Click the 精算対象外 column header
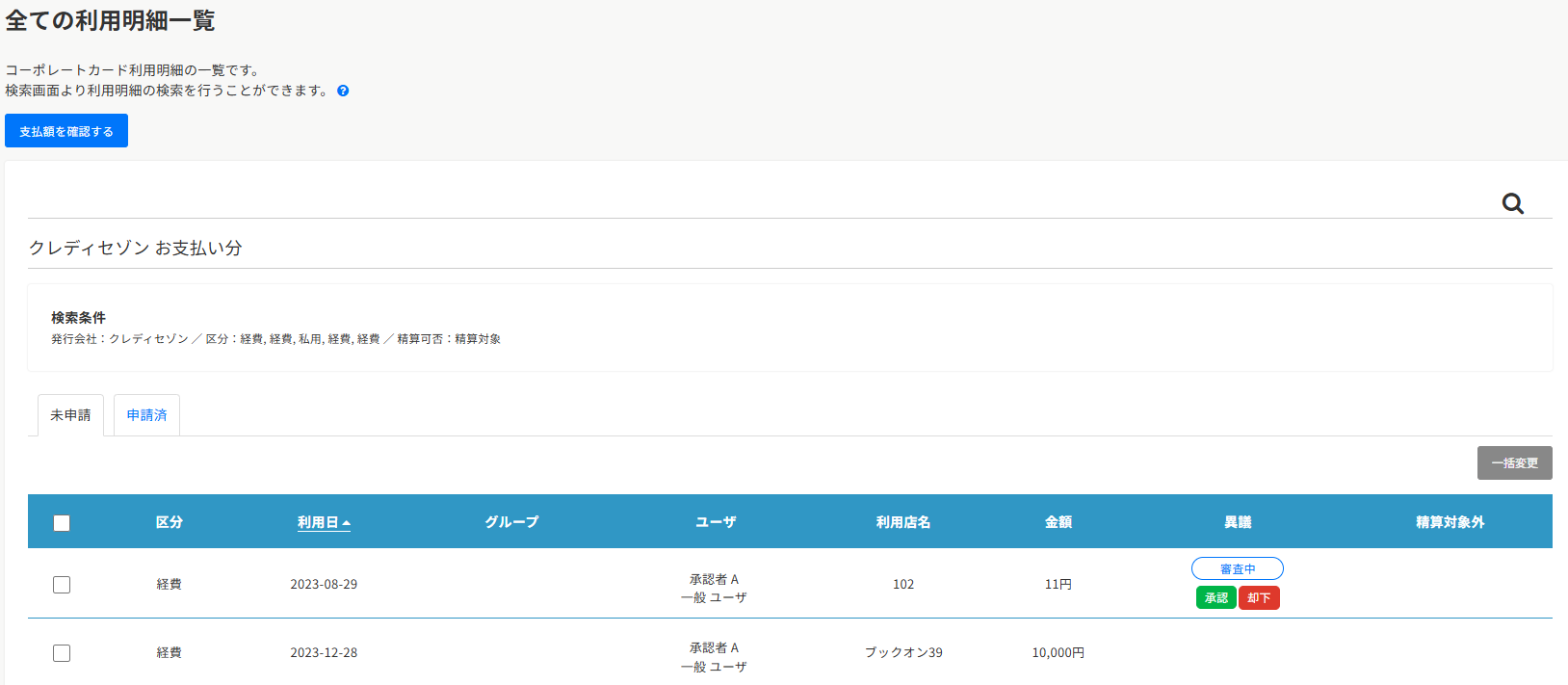 pos(1450,522)
